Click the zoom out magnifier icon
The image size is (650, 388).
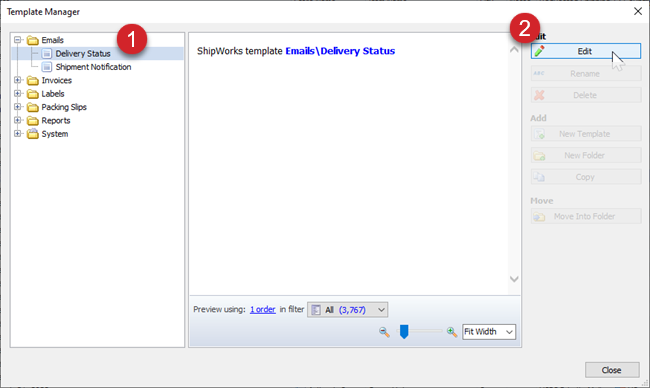(x=384, y=332)
